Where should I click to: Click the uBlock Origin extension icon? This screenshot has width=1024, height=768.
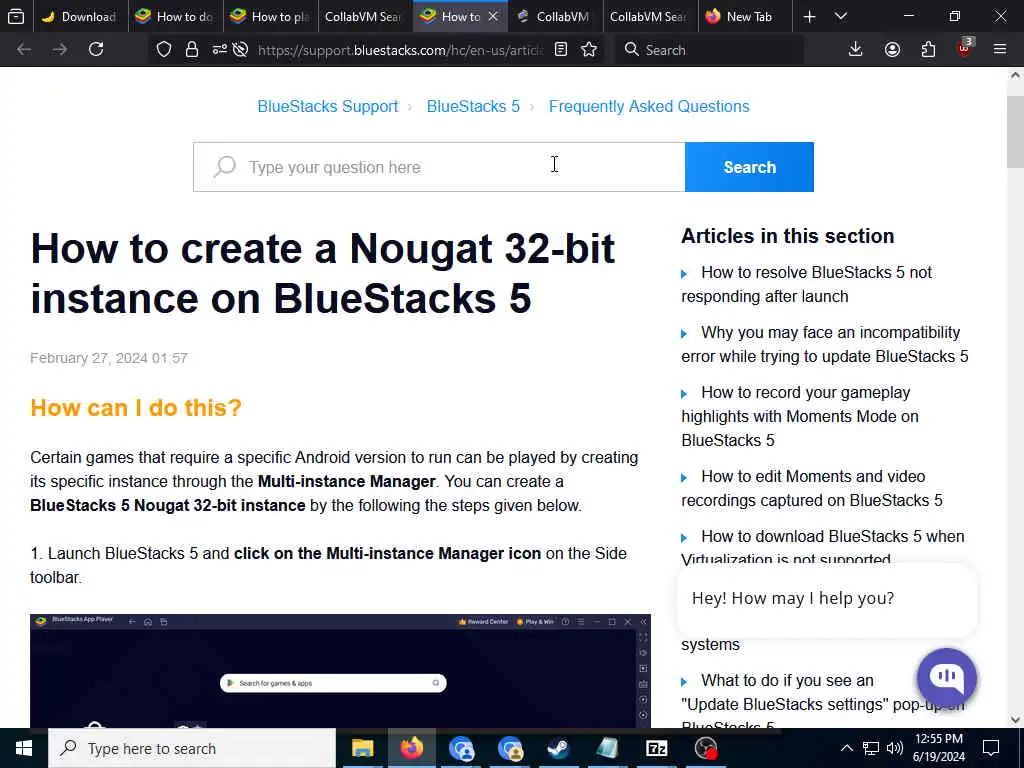pos(965,48)
